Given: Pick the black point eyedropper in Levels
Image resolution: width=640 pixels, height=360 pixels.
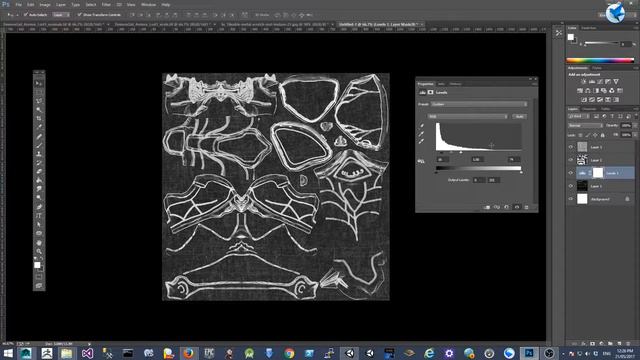Looking at the screenshot, I should [422, 126].
